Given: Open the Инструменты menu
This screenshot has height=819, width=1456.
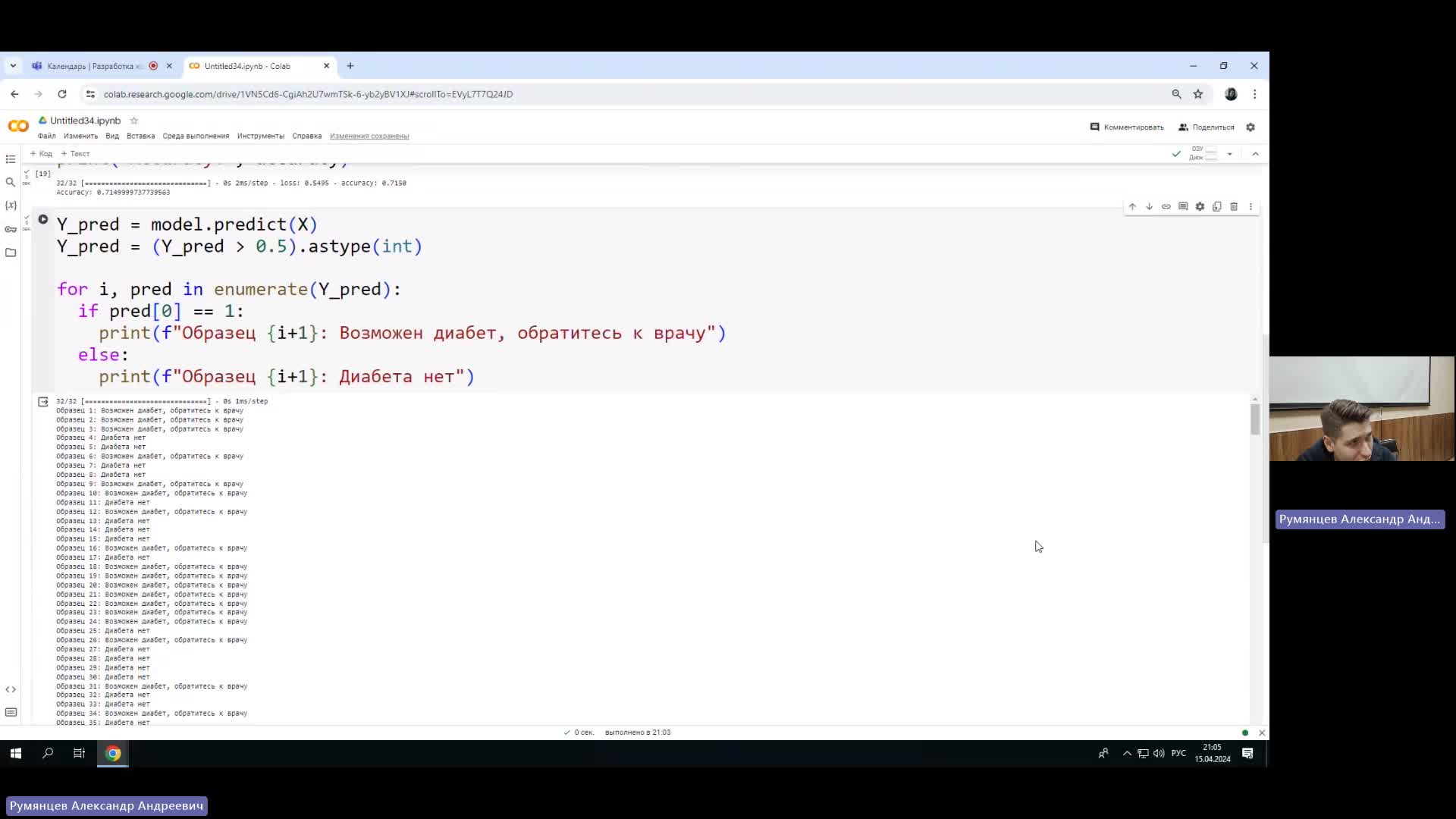Looking at the screenshot, I should pyautogui.click(x=260, y=136).
